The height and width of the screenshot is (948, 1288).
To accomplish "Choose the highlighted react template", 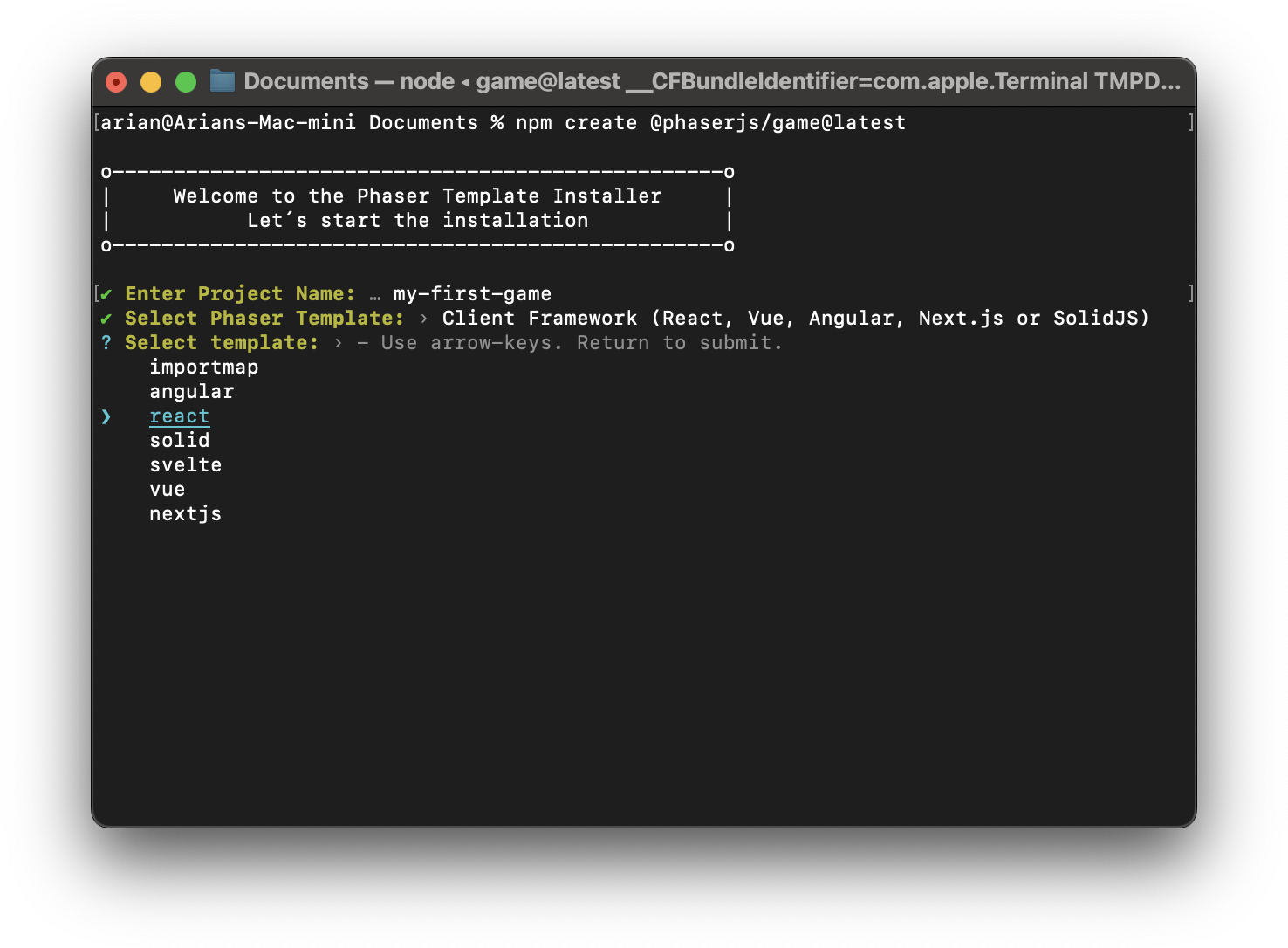I will [x=180, y=416].
